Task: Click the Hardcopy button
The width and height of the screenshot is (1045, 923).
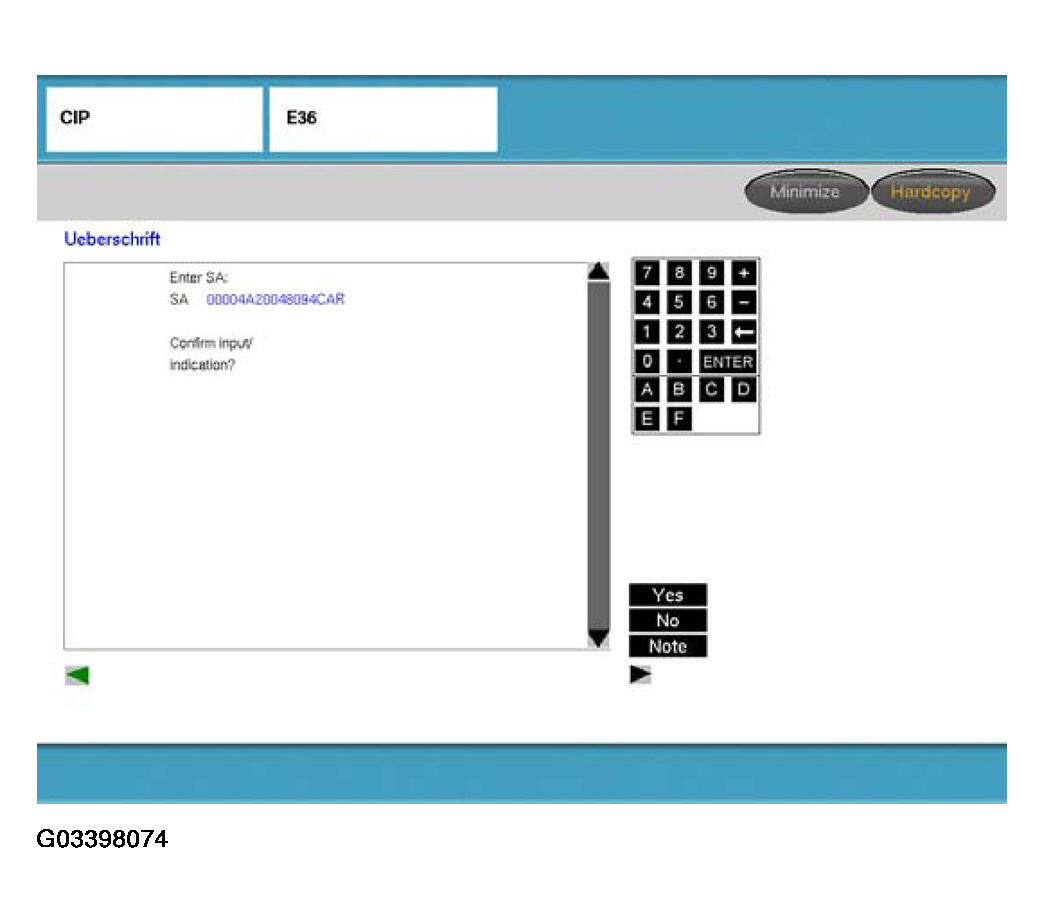Action: click(931, 192)
